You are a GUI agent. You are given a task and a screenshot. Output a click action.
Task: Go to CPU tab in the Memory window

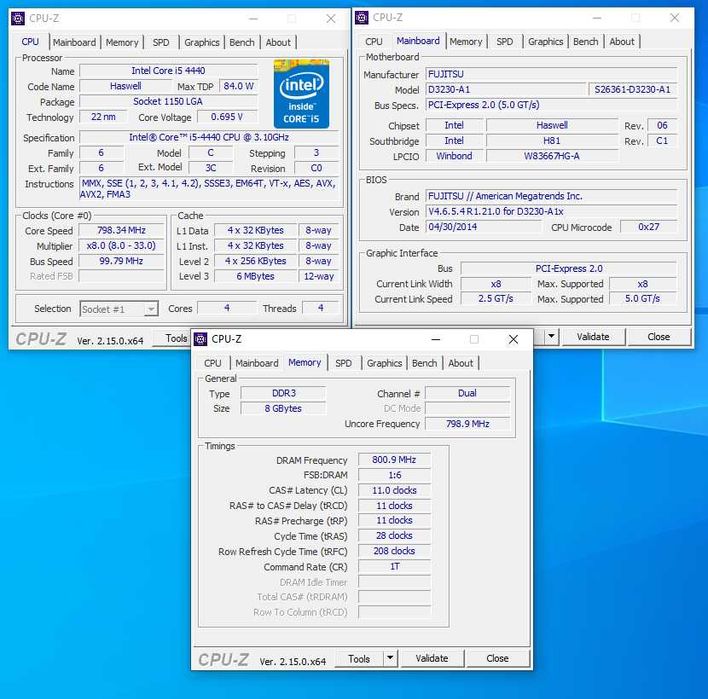point(213,363)
